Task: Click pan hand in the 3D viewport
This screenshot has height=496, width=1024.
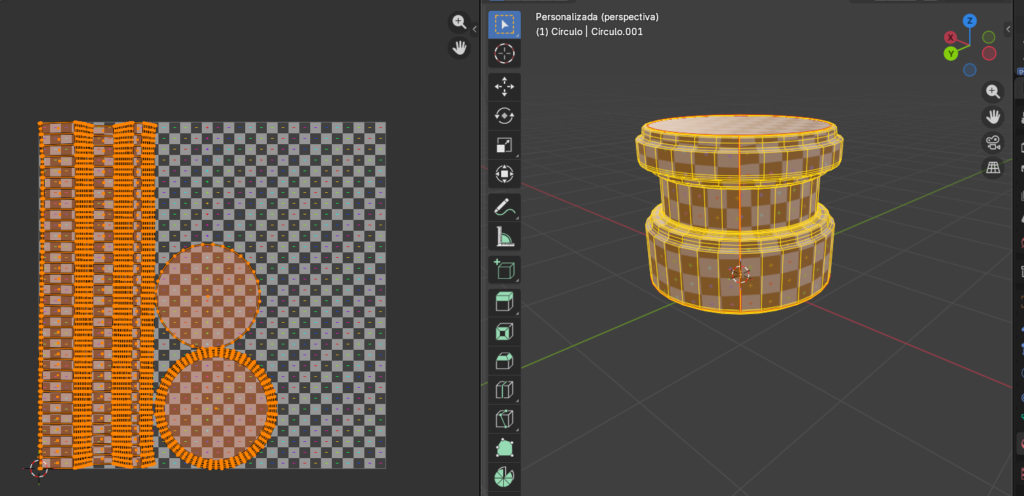Action: pyautogui.click(x=993, y=117)
